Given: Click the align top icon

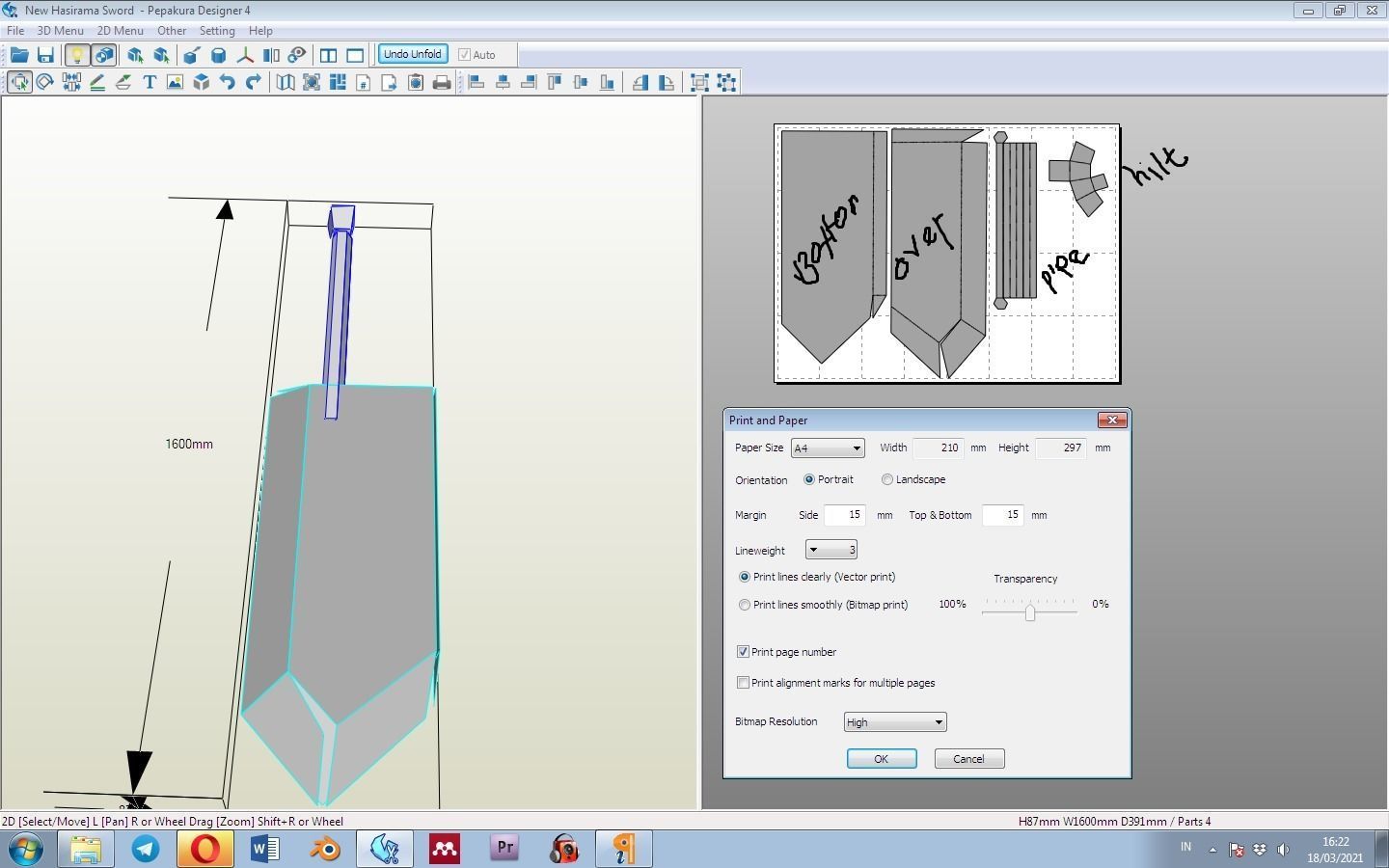Looking at the screenshot, I should [x=555, y=82].
